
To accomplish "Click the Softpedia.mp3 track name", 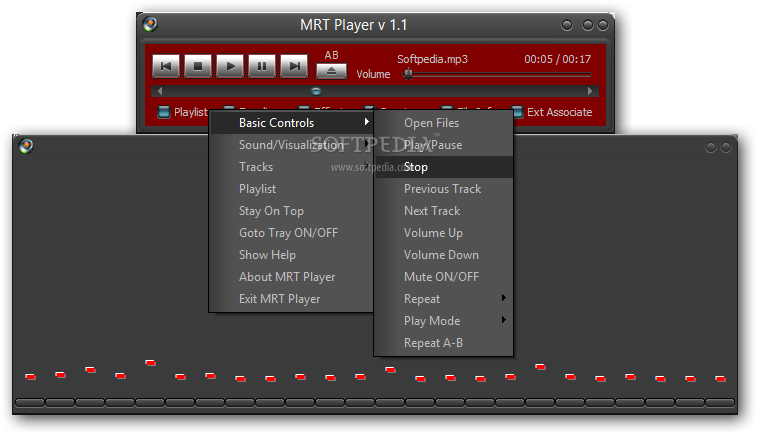I will pos(432,59).
